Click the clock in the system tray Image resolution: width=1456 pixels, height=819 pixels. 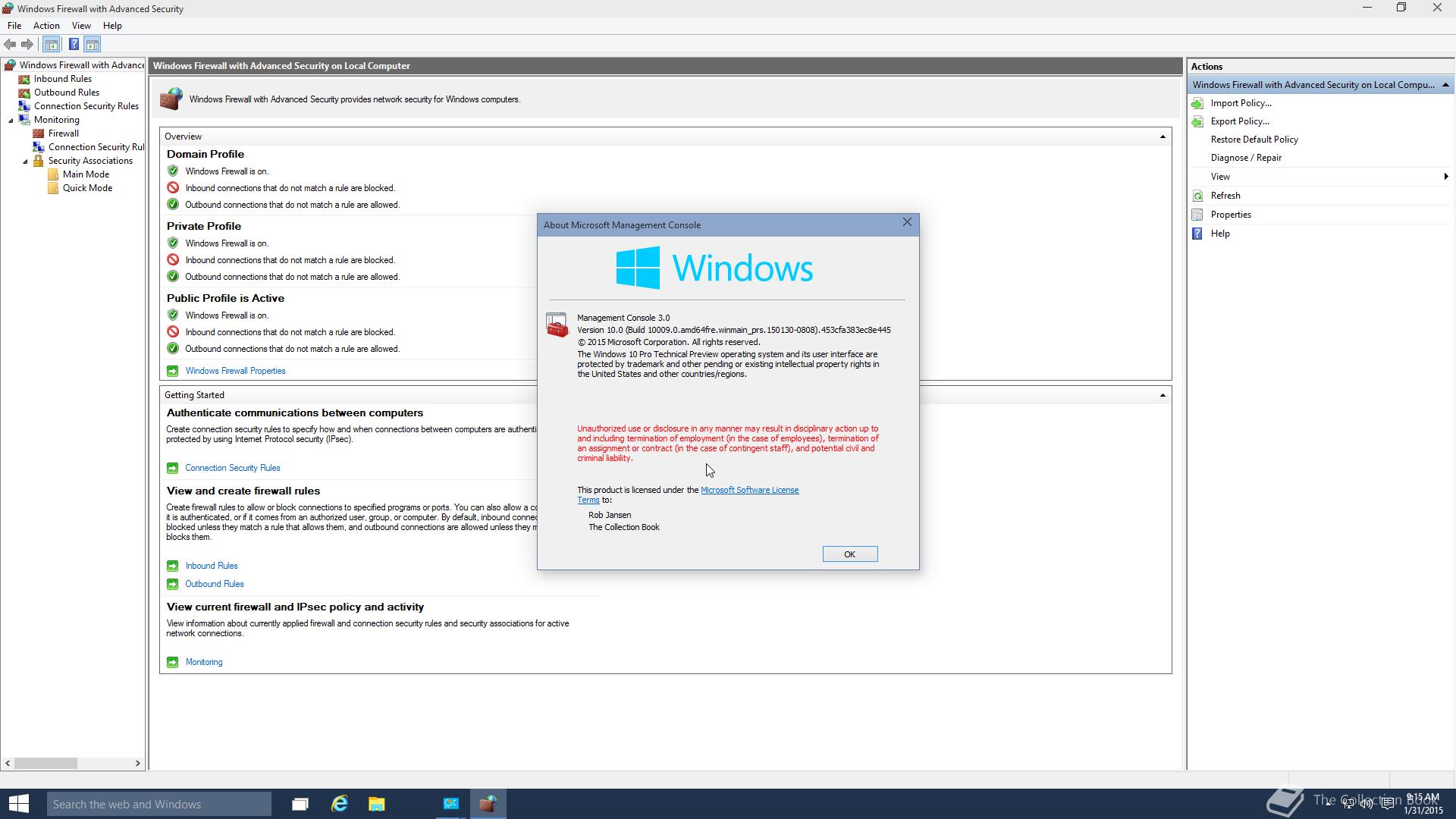(x=1422, y=804)
